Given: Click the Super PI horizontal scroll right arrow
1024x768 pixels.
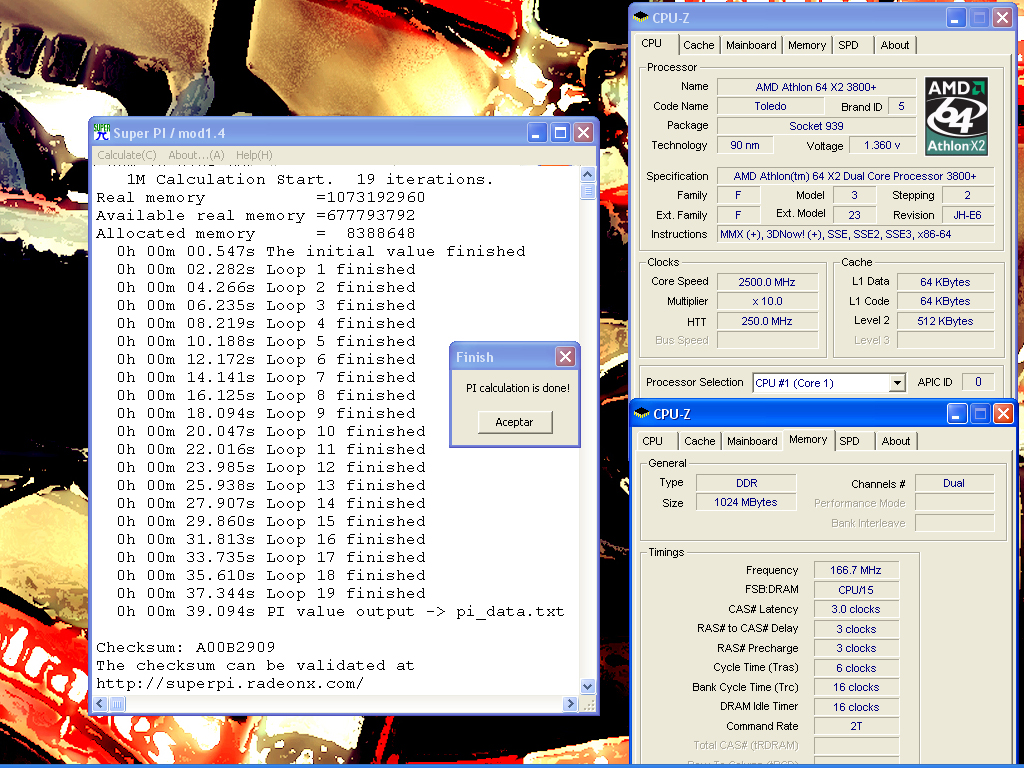Looking at the screenshot, I should (x=571, y=703).
